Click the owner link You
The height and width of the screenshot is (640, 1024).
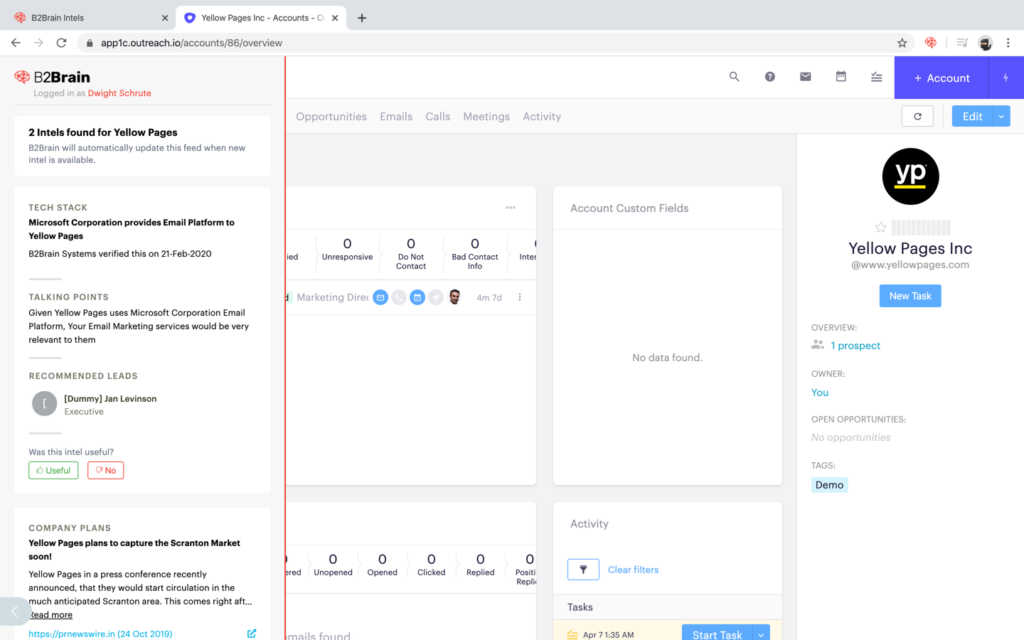click(x=820, y=392)
